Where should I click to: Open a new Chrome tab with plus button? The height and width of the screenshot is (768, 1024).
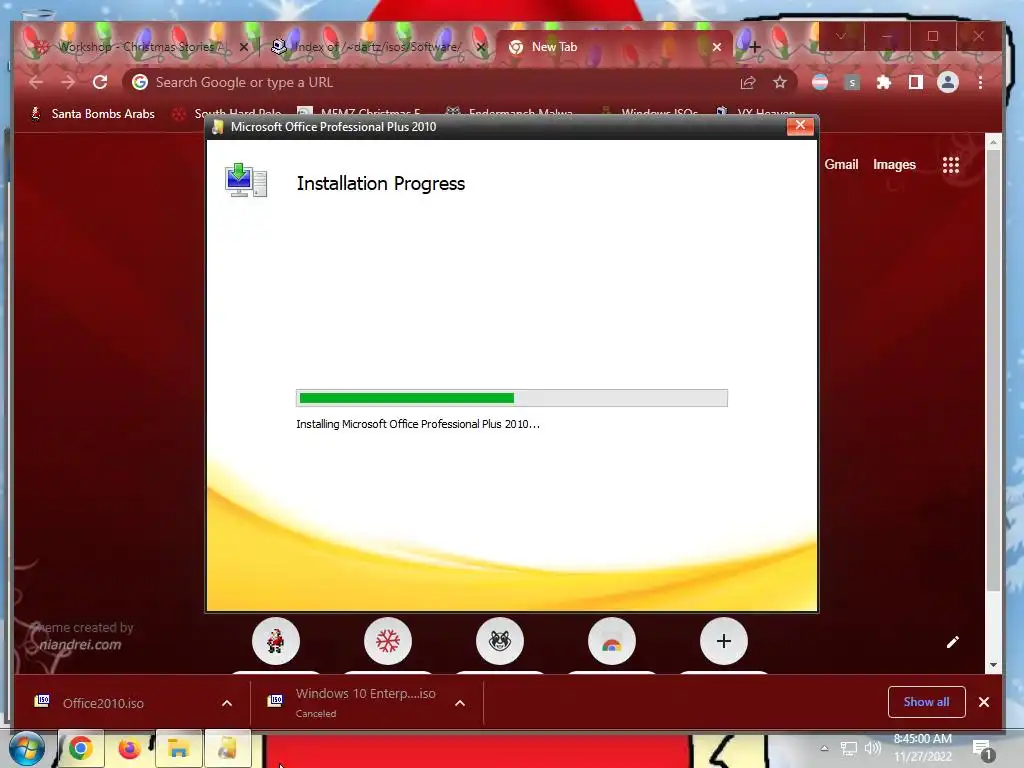pyautogui.click(x=754, y=47)
